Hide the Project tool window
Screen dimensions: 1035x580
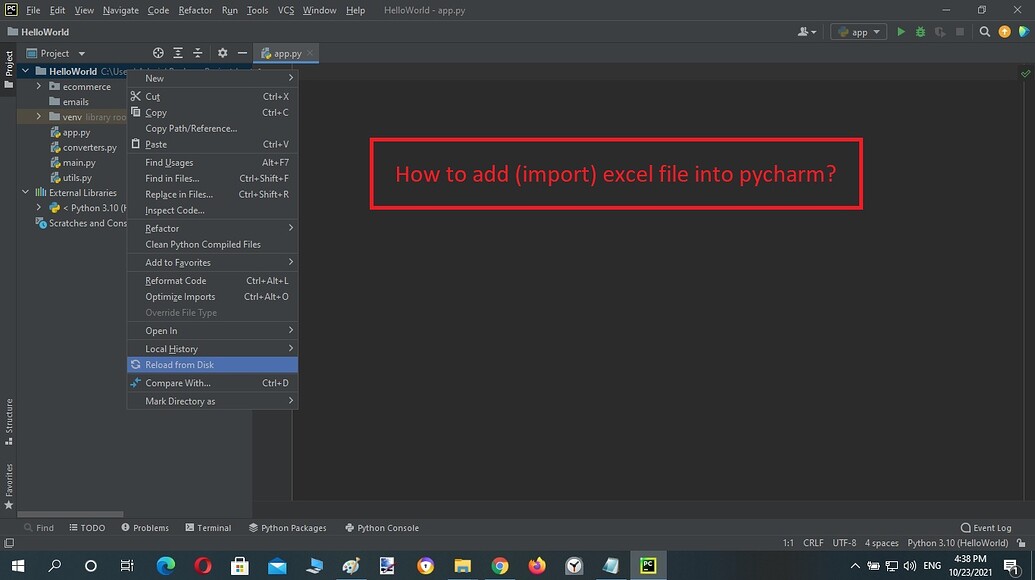coord(241,52)
